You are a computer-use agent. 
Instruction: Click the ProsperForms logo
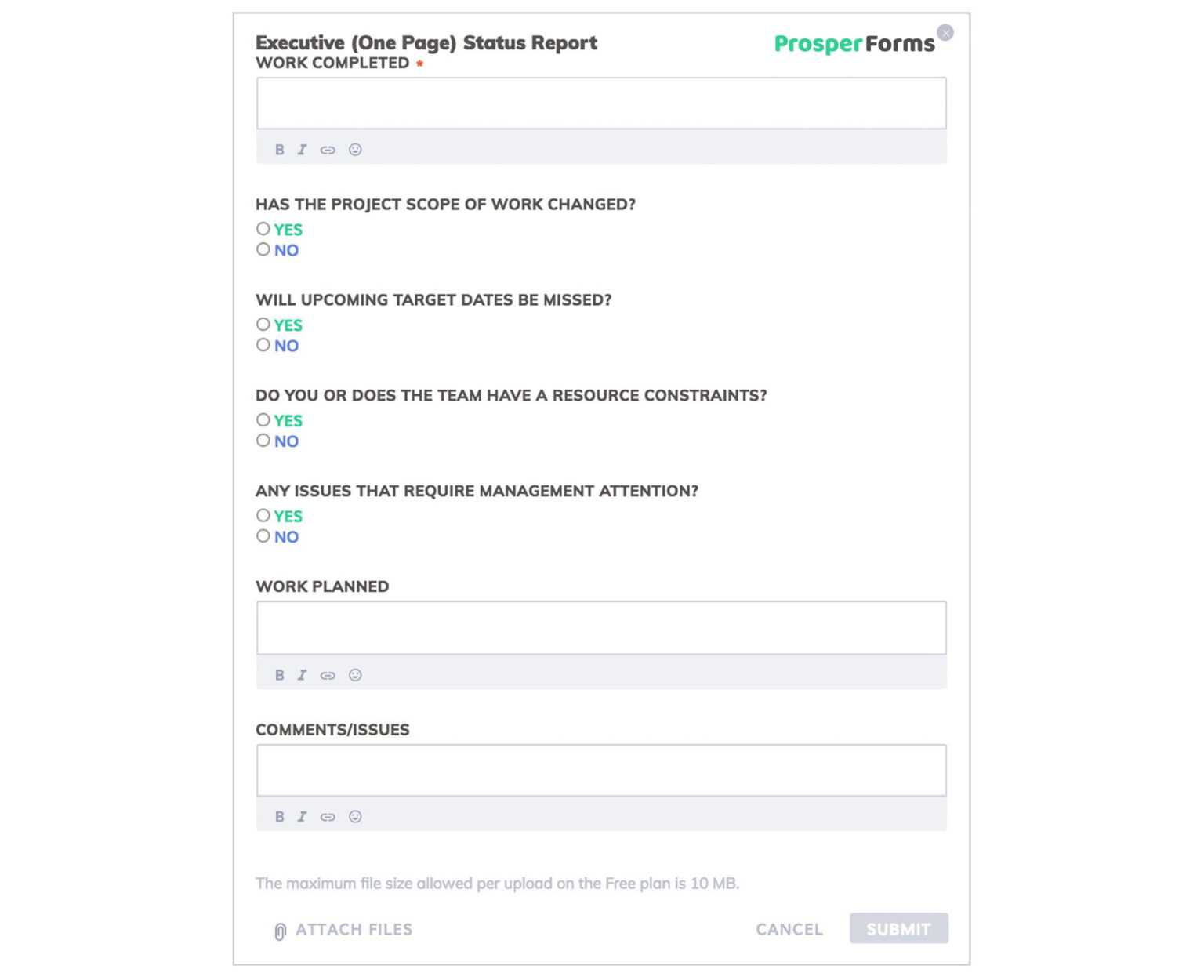[x=854, y=43]
